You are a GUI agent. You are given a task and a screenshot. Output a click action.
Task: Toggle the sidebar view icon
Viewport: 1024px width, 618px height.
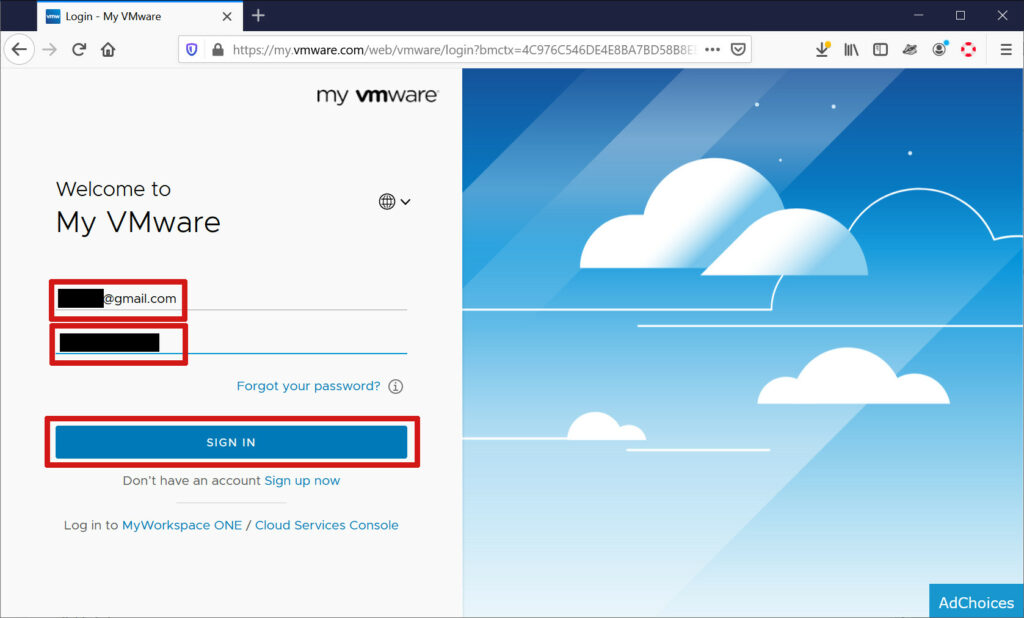pos(880,50)
